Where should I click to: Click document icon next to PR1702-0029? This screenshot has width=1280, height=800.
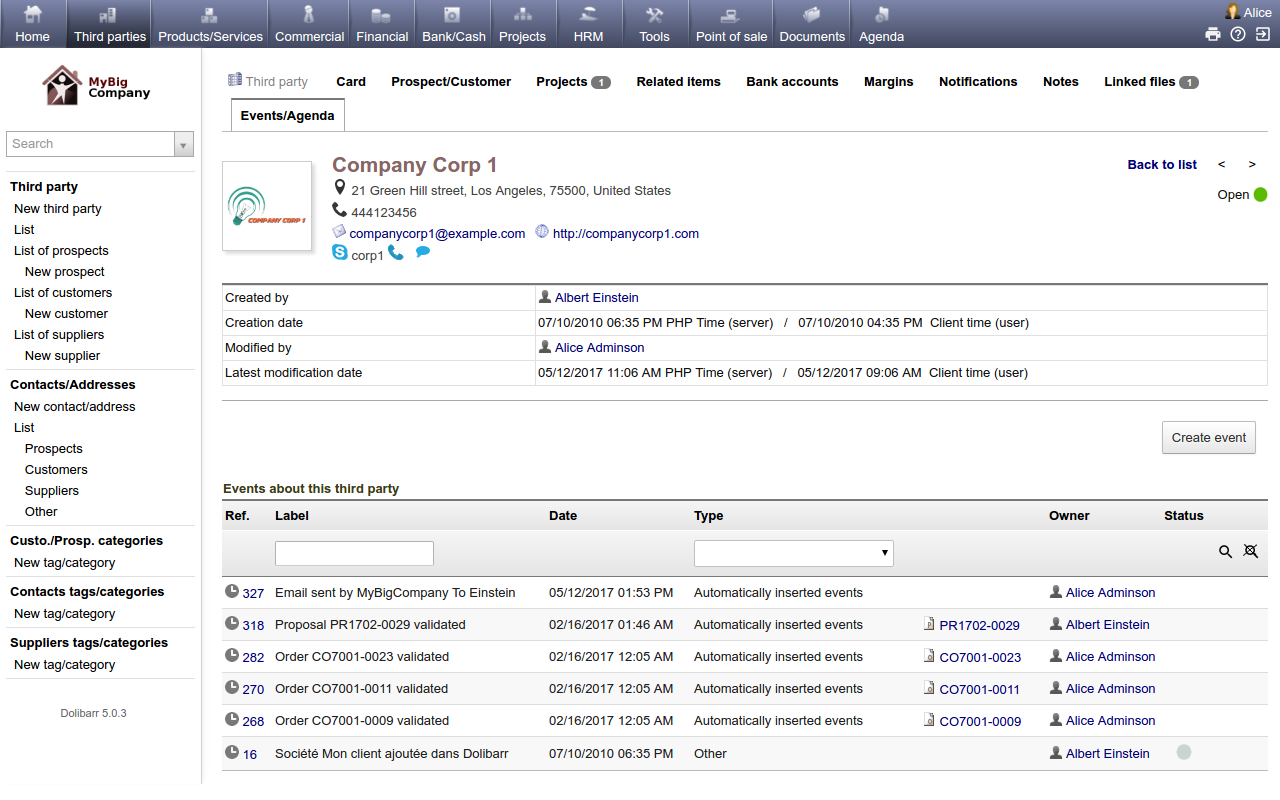tap(929, 625)
